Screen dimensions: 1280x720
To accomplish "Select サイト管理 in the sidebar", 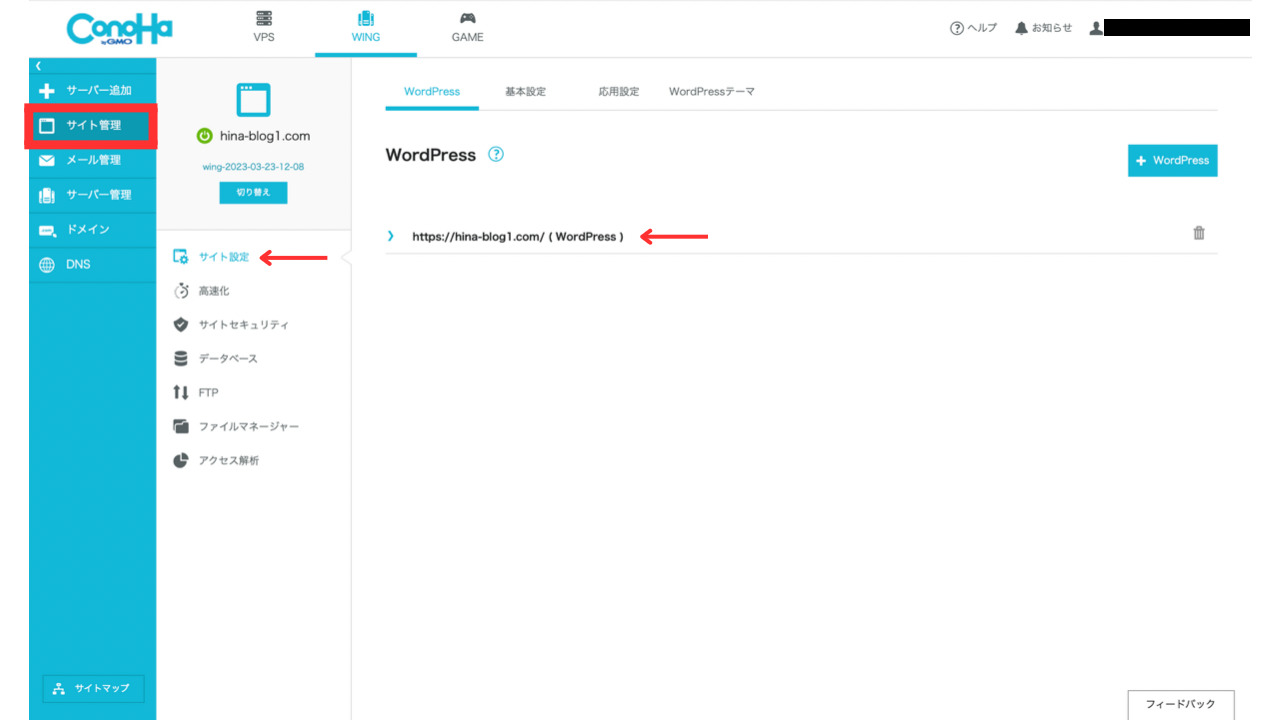I will tap(93, 125).
